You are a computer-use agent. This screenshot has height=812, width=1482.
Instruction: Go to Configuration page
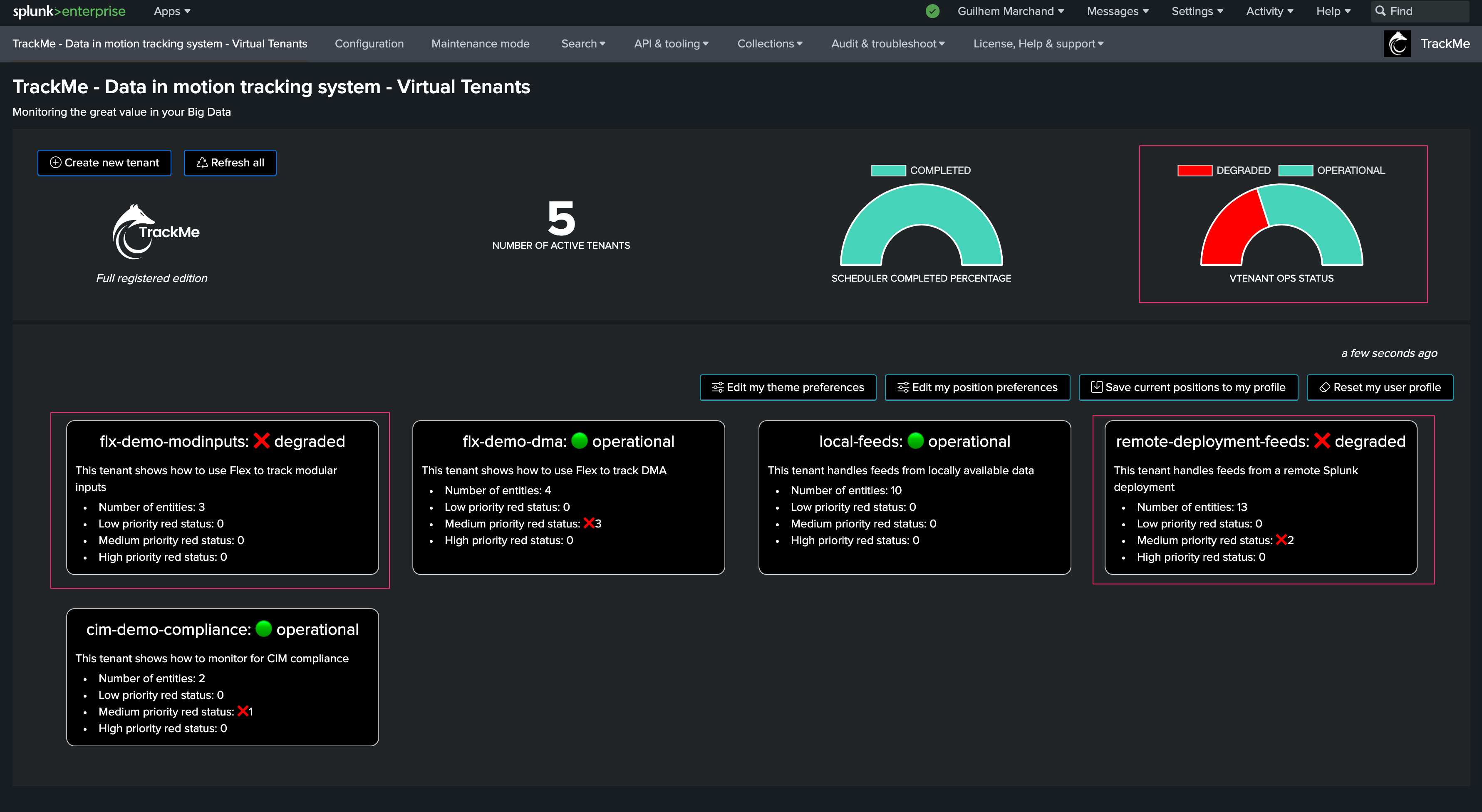click(369, 44)
